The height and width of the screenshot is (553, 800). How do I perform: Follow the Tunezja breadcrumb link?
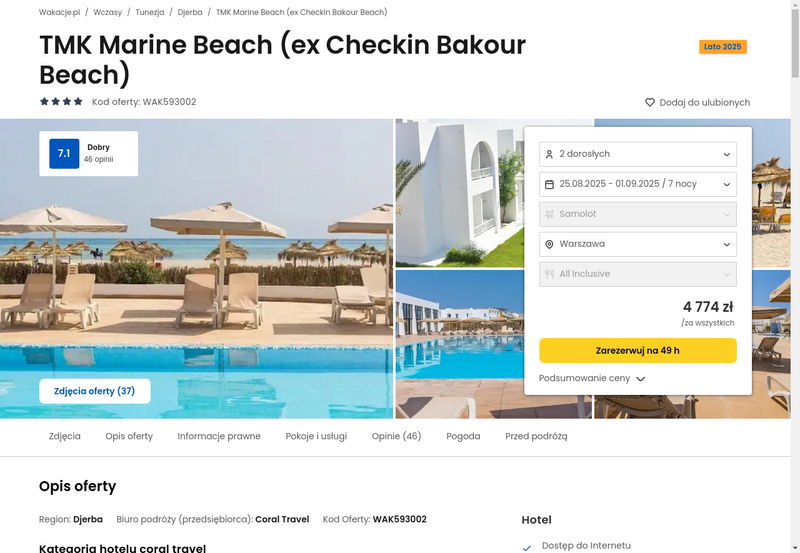[x=149, y=12]
